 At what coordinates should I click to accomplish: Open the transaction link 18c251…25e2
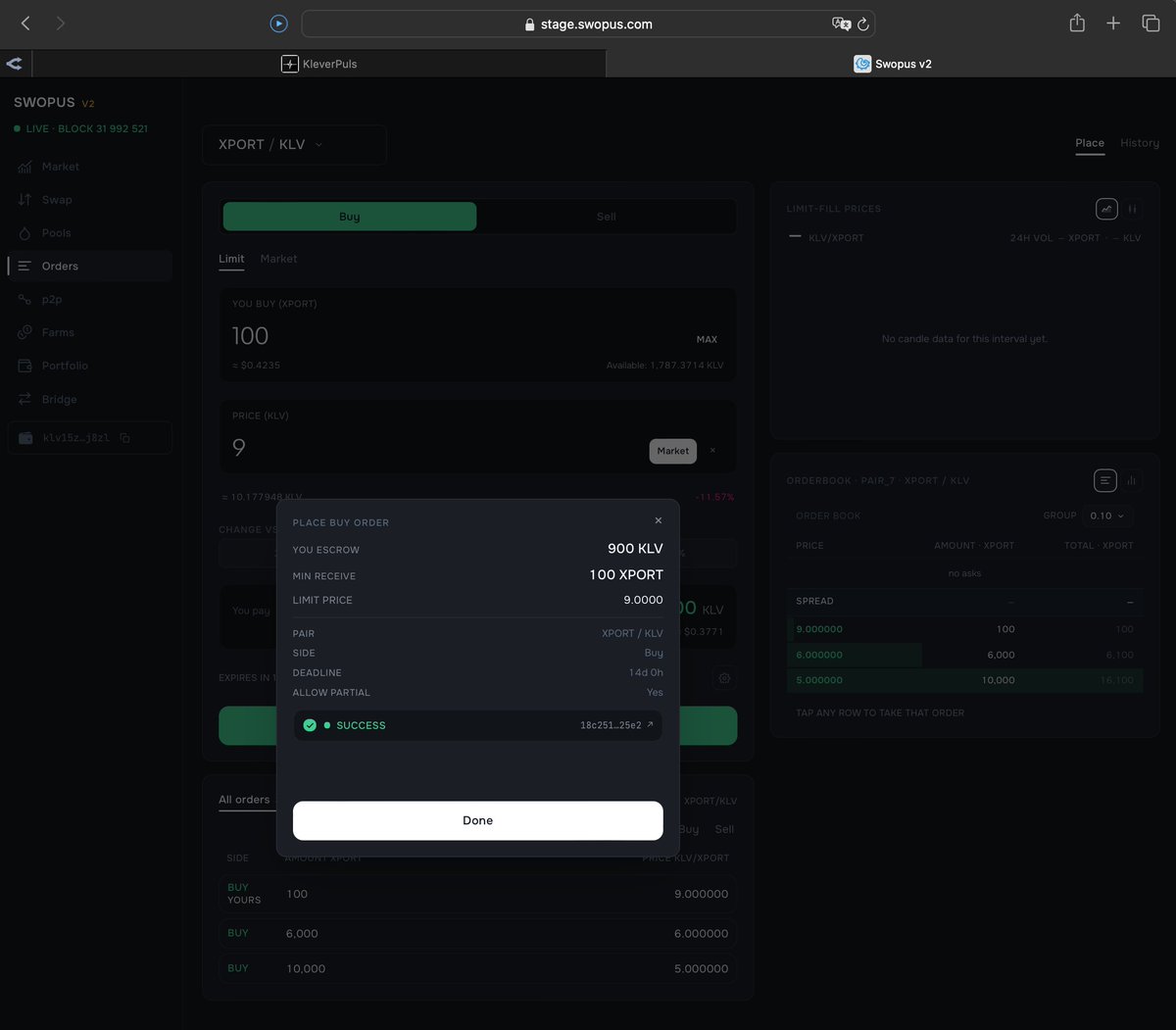(616, 725)
